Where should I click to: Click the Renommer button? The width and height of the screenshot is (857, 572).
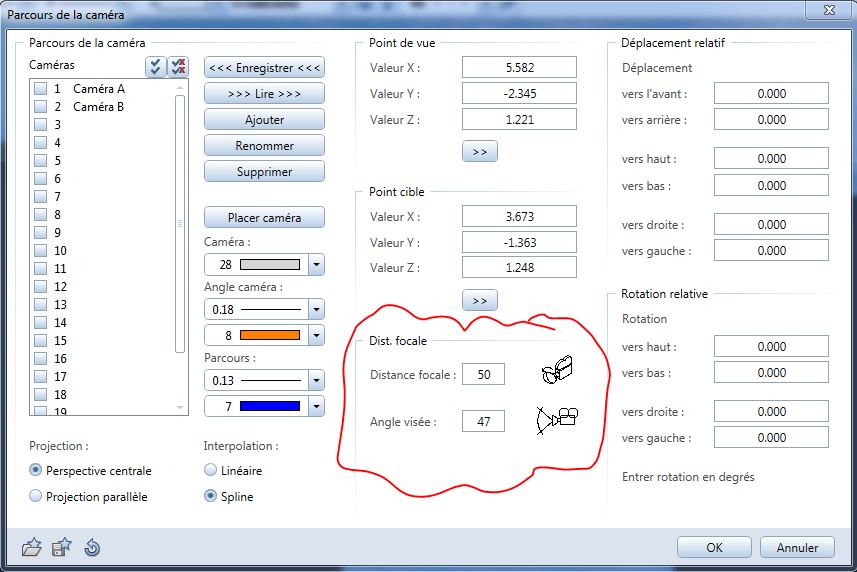click(265, 146)
